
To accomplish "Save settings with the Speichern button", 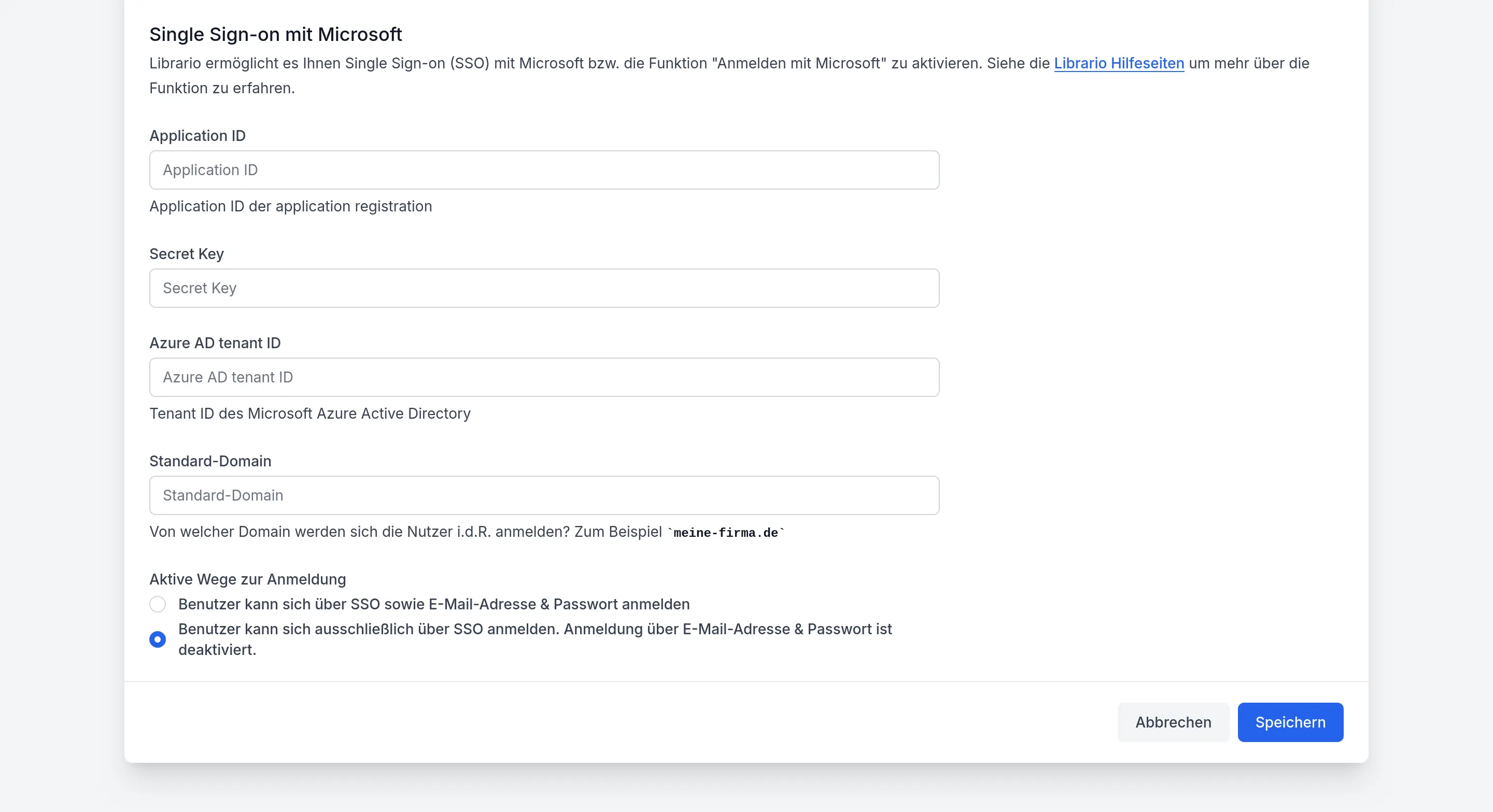I will point(1290,722).
